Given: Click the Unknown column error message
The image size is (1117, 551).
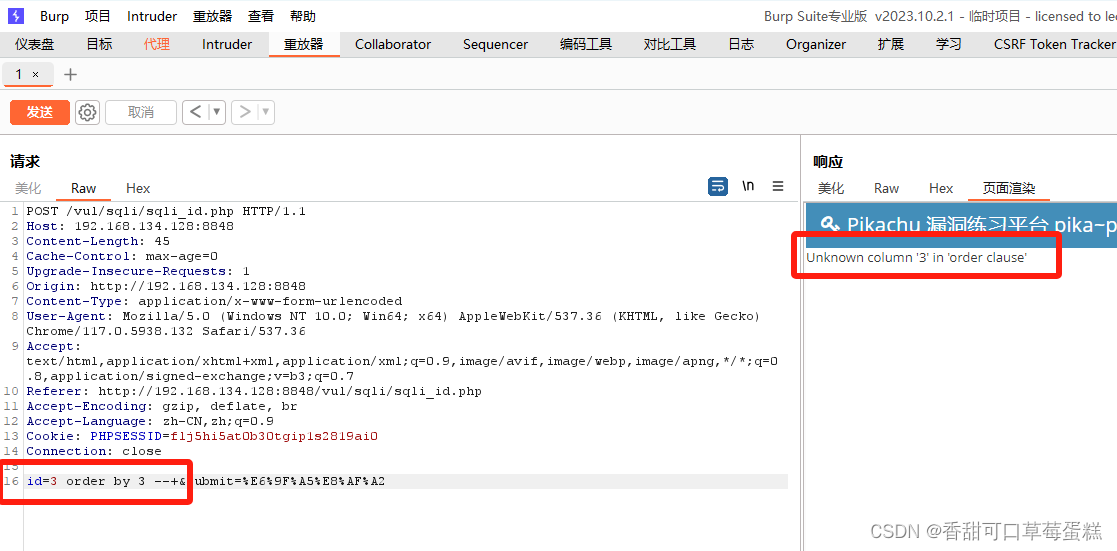Looking at the screenshot, I should (x=916, y=258).
